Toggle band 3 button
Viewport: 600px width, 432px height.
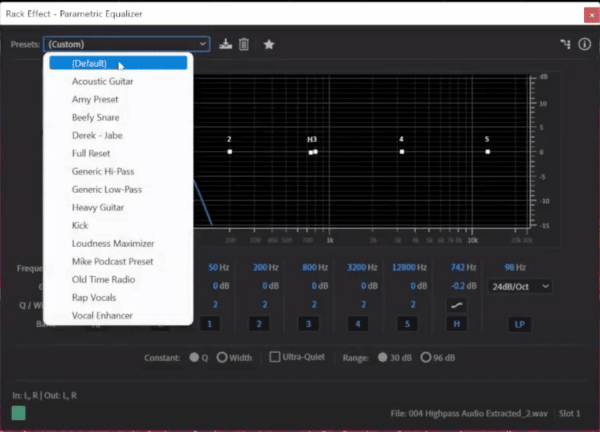tap(308, 324)
